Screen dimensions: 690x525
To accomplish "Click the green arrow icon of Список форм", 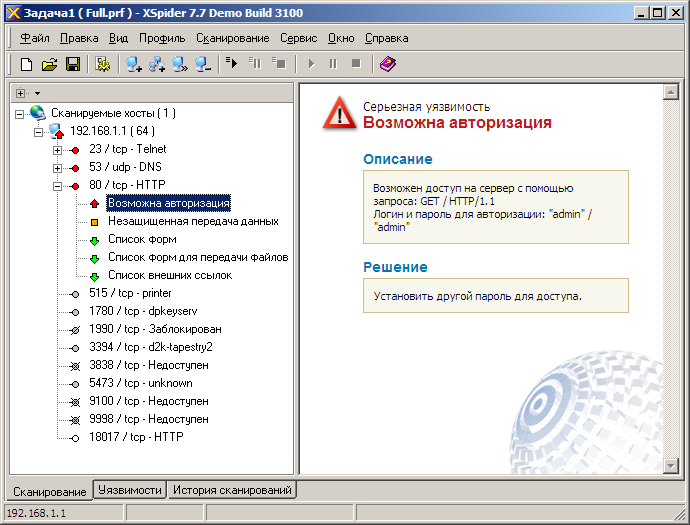I will click(x=94, y=241).
